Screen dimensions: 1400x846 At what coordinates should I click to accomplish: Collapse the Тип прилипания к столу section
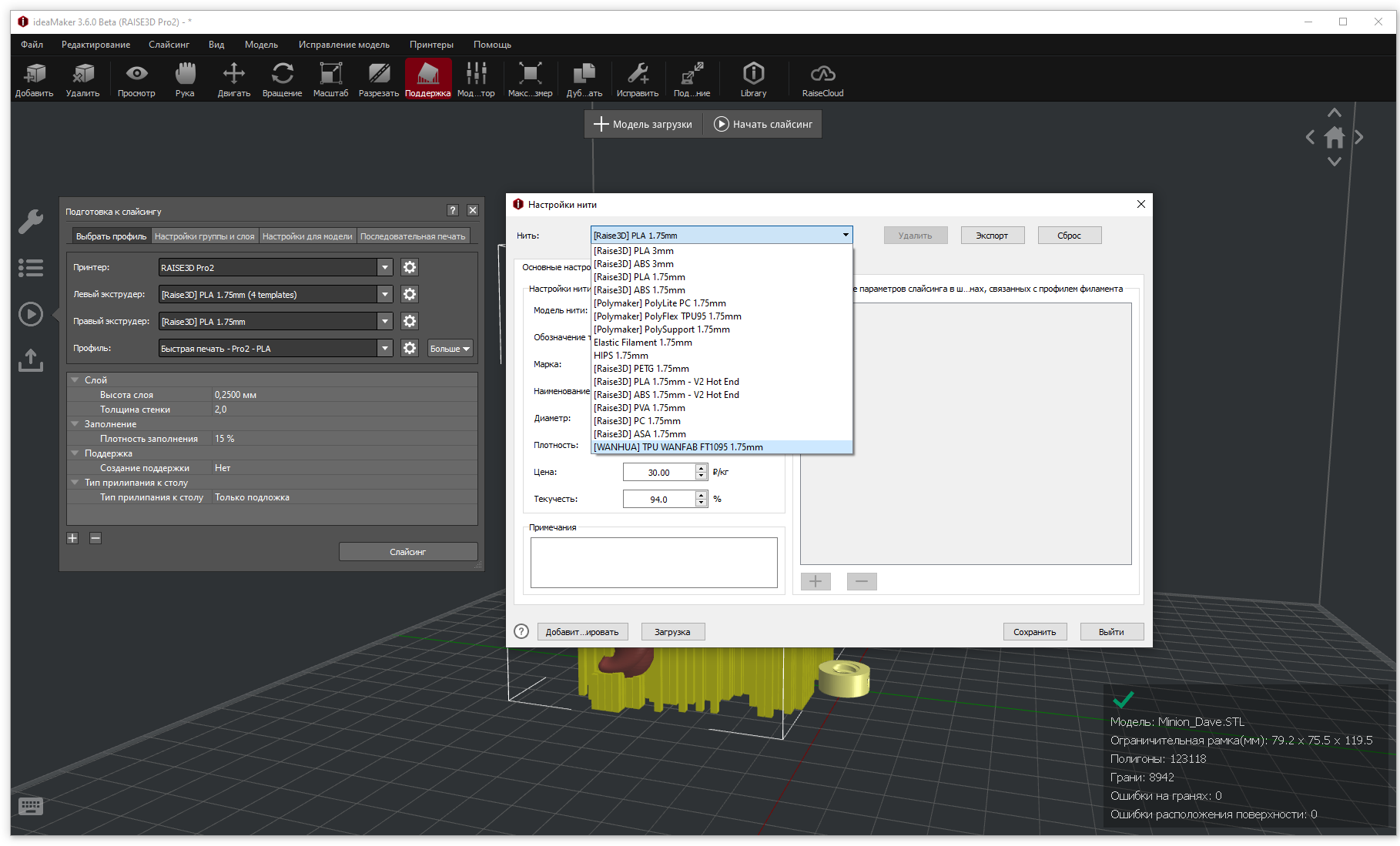[75, 482]
